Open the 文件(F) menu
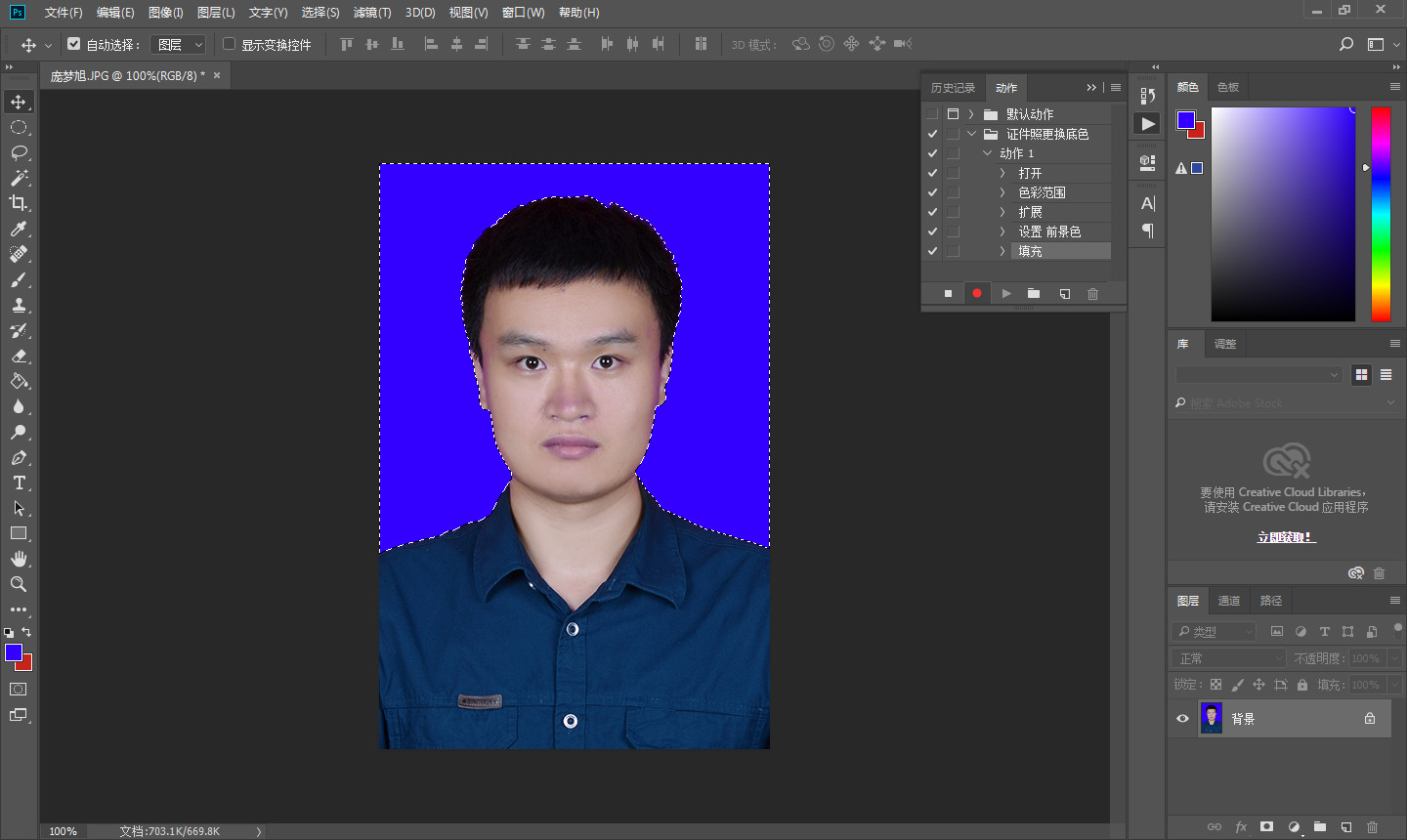The width and height of the screenshot is (1407, 840). [64, 13]
